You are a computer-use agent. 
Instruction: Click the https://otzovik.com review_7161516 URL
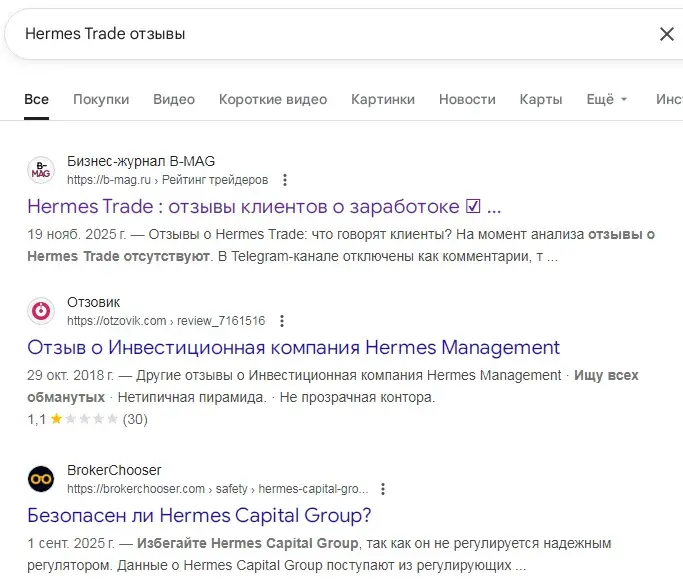(x=166, y=321)
